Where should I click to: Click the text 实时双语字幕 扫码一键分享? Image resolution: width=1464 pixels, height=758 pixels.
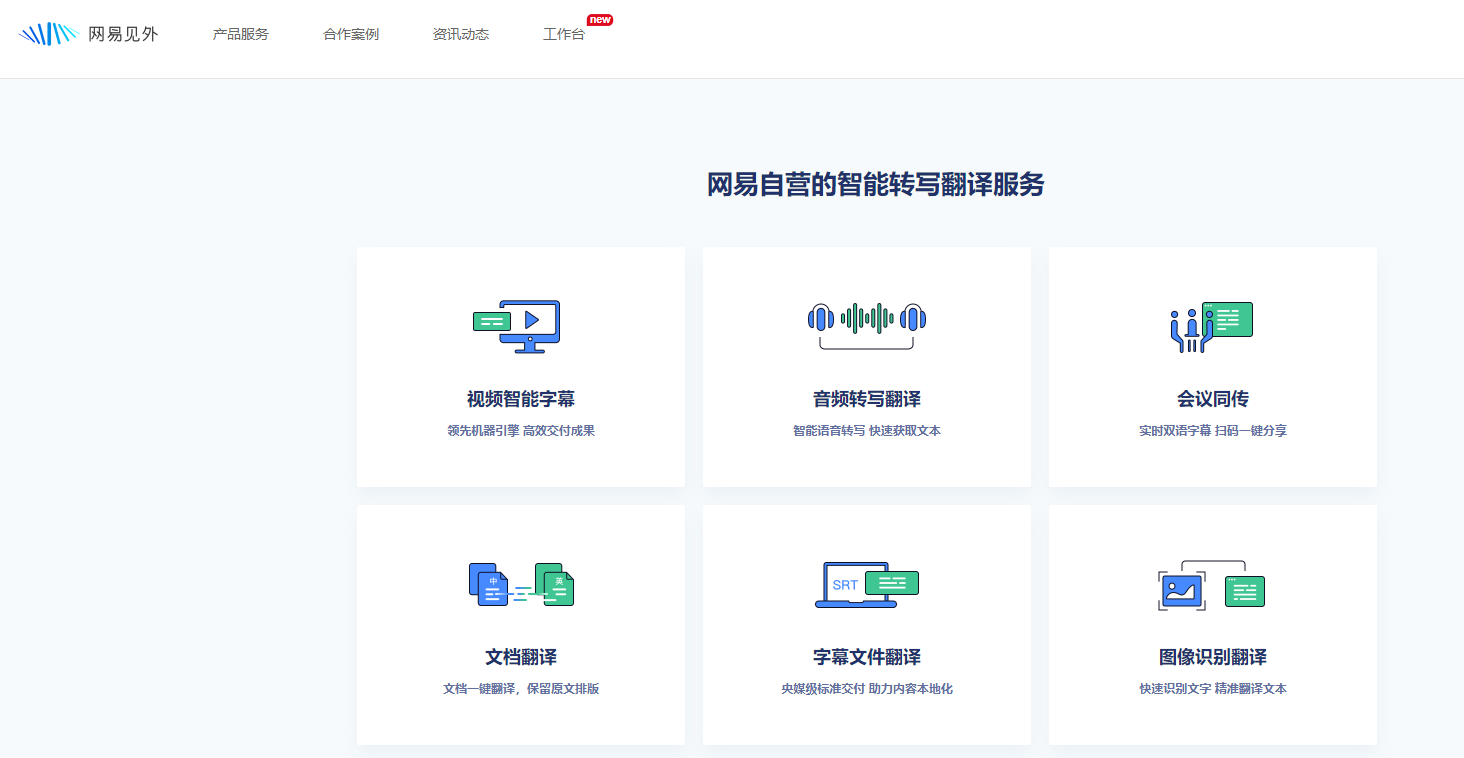click(1213, 431)
